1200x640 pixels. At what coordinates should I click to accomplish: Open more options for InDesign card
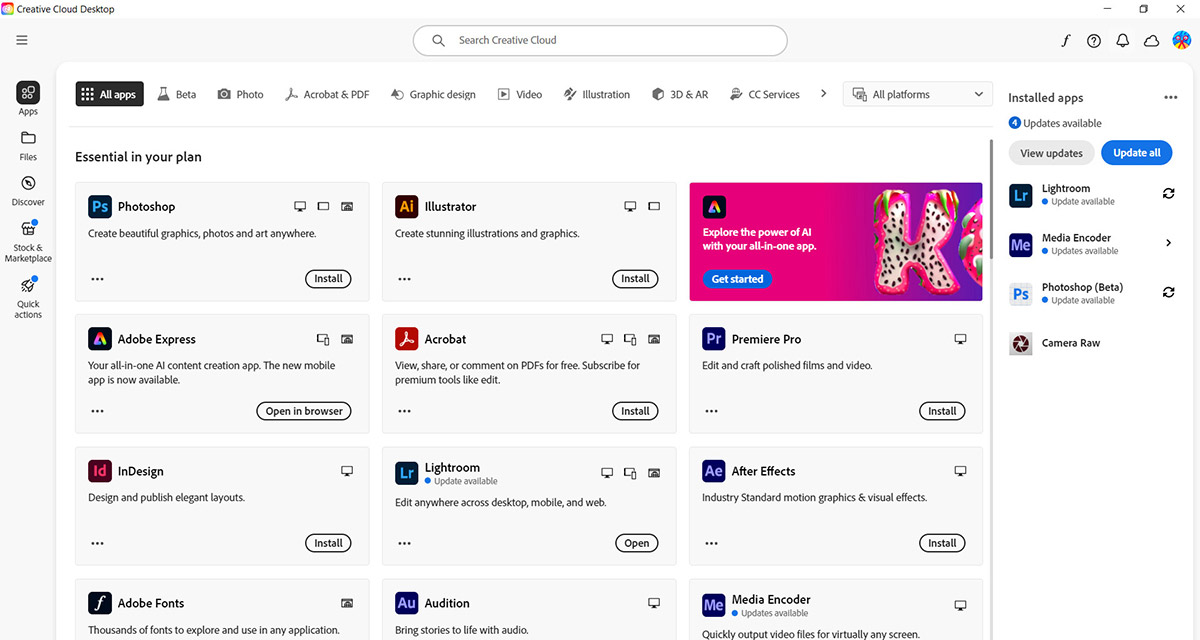click(x=97, y=543)
